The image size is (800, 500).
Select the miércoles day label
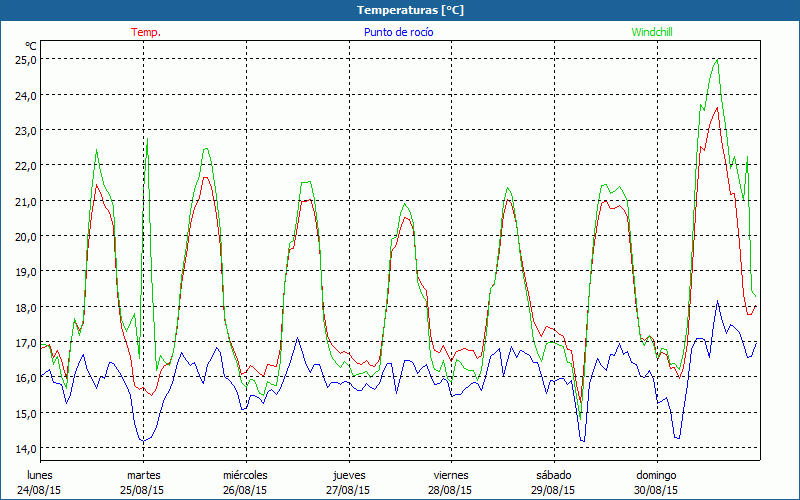click(x=245, y=475)
